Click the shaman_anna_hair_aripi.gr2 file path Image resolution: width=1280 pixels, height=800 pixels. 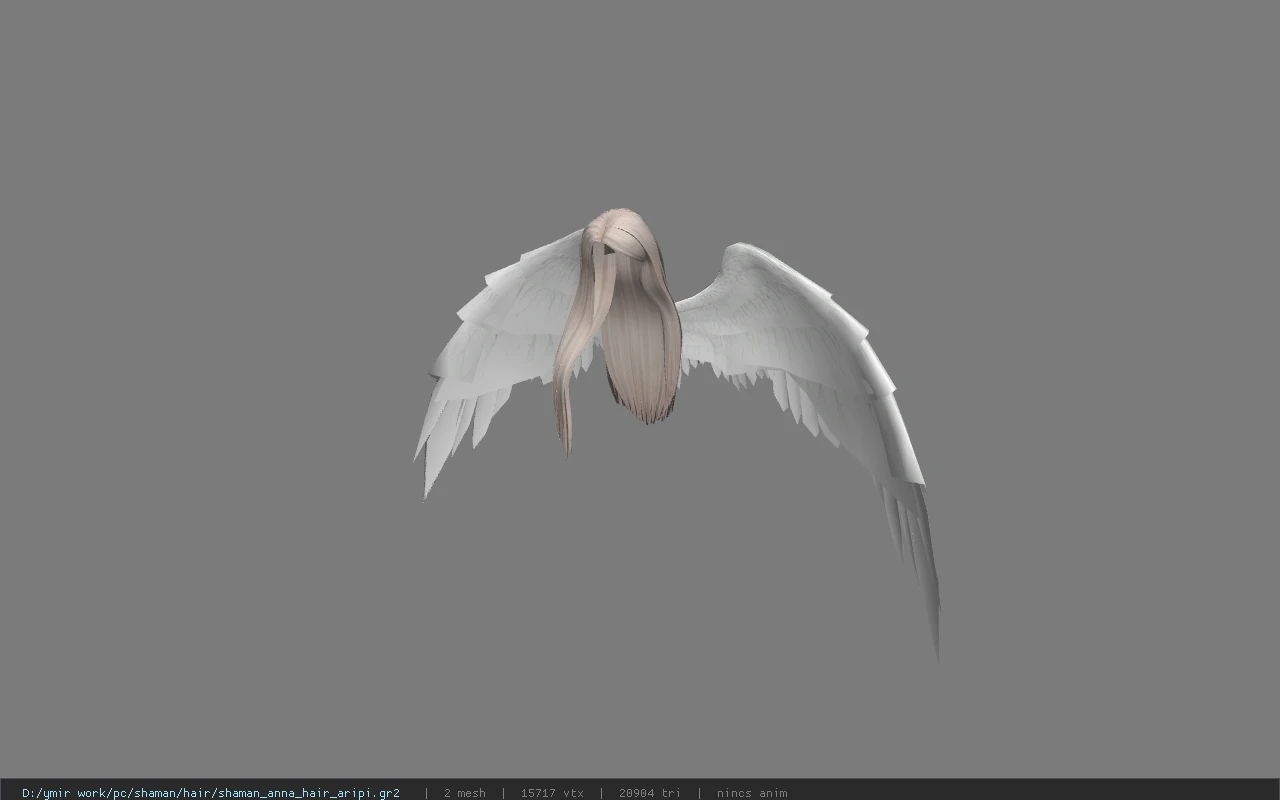(211, 793)
